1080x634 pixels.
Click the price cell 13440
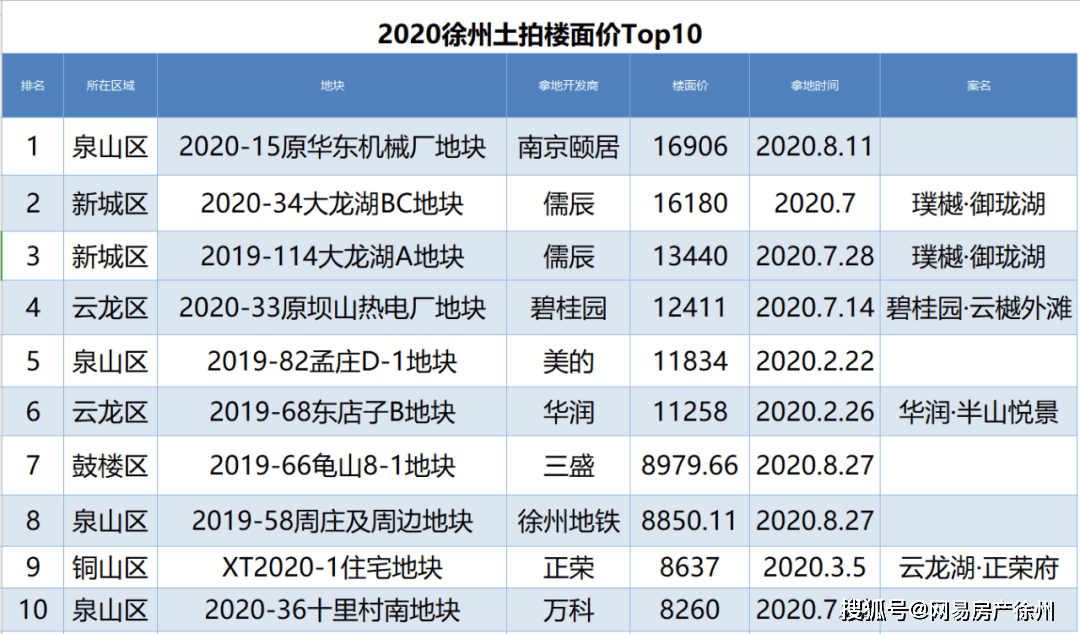coord(689,256)
